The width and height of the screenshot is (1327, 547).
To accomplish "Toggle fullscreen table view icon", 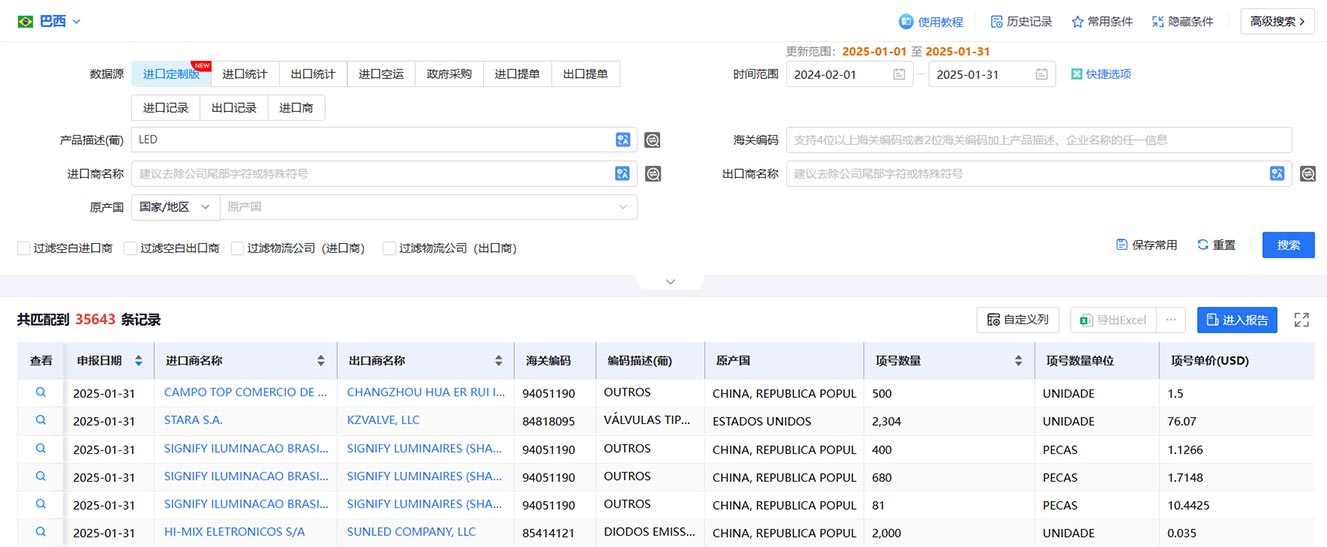I will [x=1301, y=320].
